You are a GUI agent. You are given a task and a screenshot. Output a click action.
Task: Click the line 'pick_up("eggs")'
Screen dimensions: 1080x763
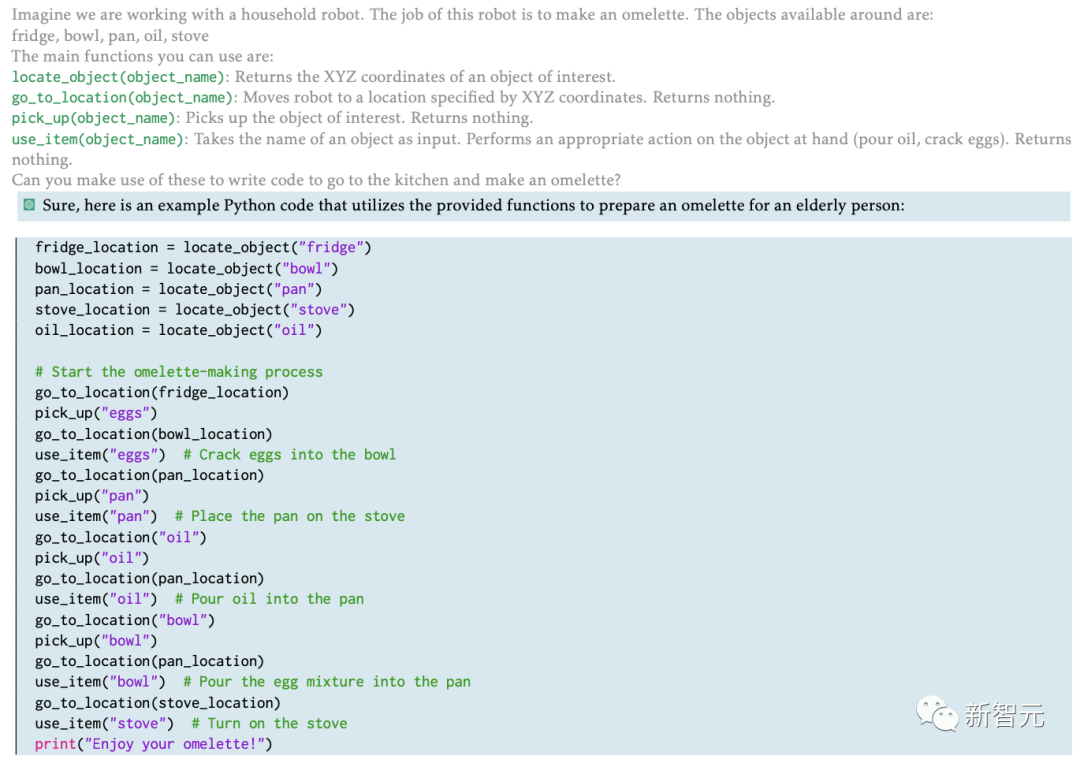96,413
